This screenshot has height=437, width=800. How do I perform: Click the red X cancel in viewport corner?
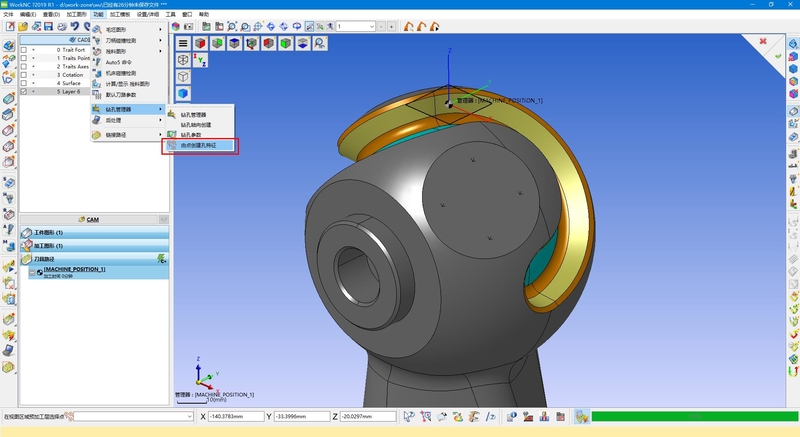click(765, 41)
